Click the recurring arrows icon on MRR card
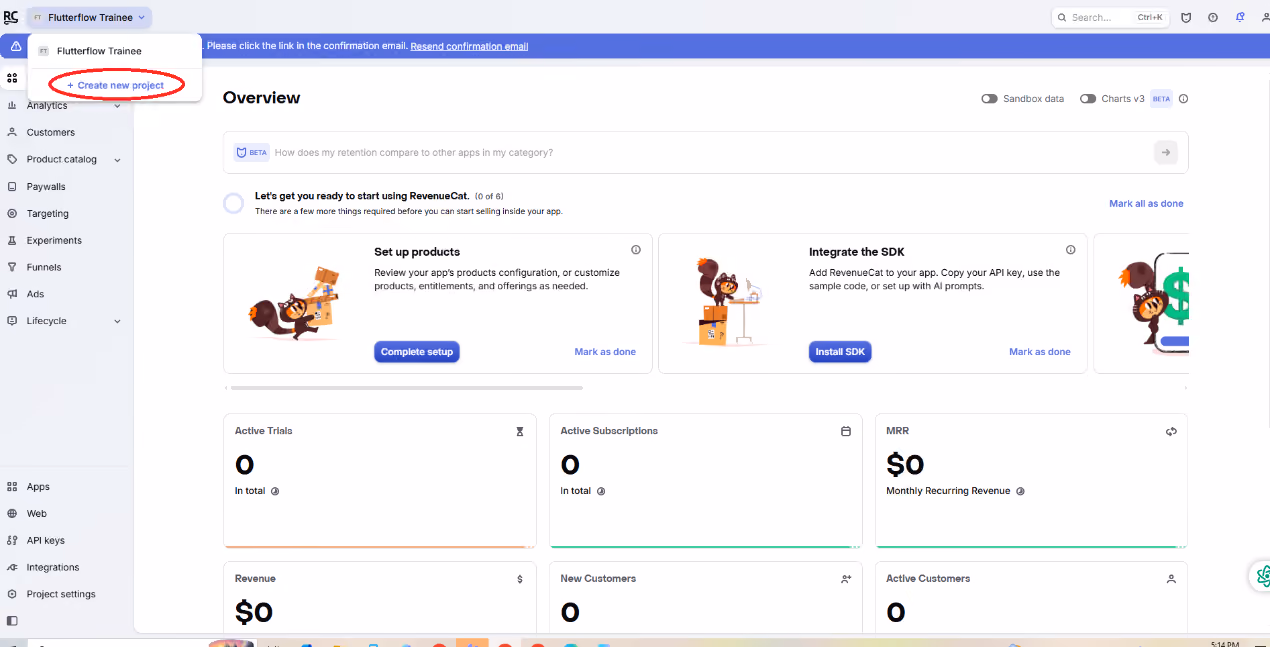The height and width of the screenshot is (647, 1270). (1171, 432)
